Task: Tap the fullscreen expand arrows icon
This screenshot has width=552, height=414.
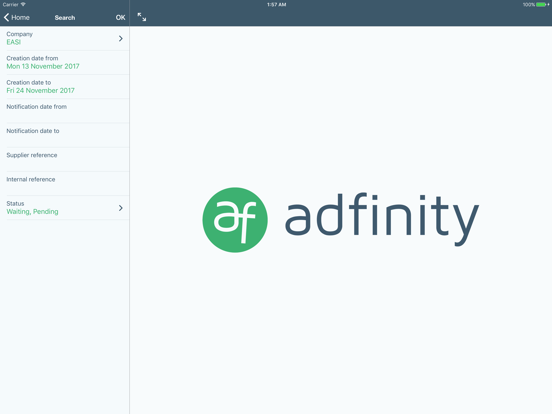Action: click(x=142, y=17)
